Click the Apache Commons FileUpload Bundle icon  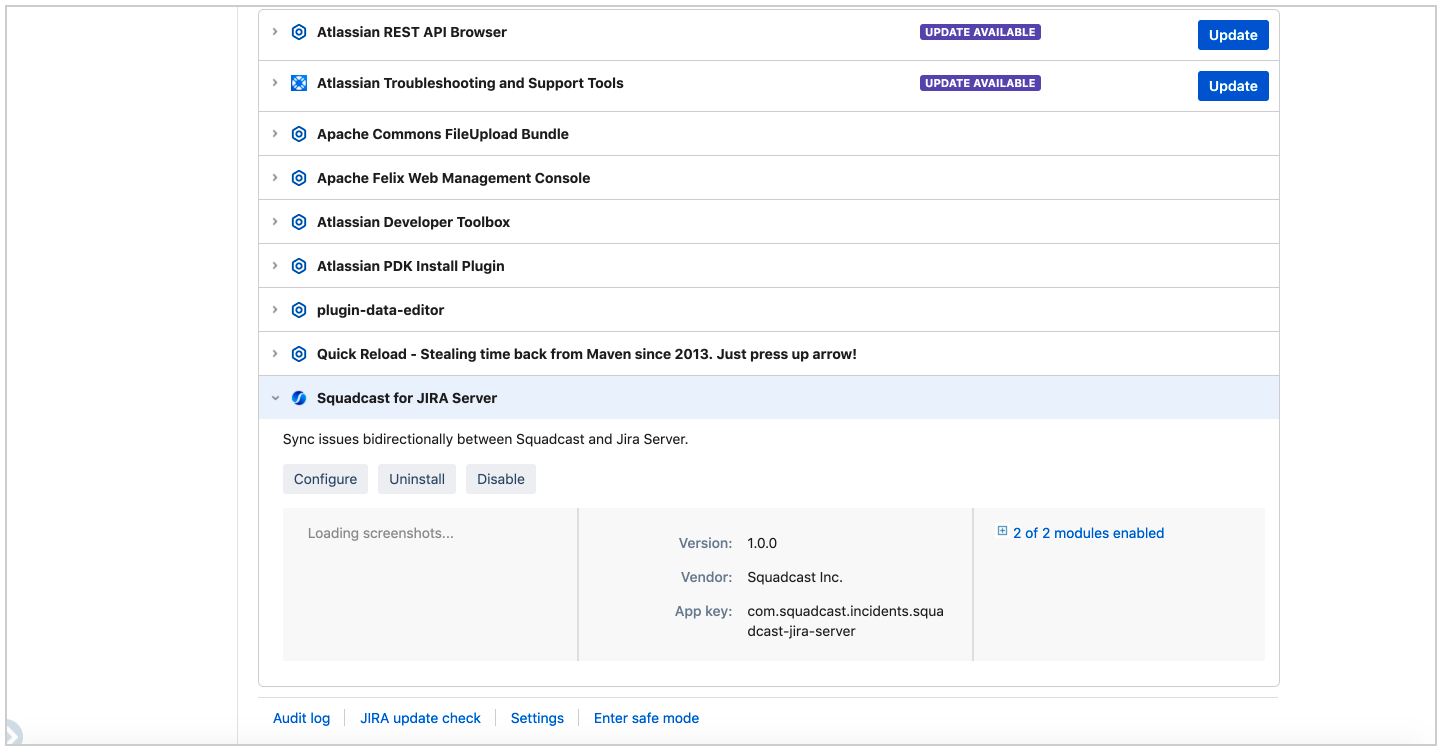[298, 134]
